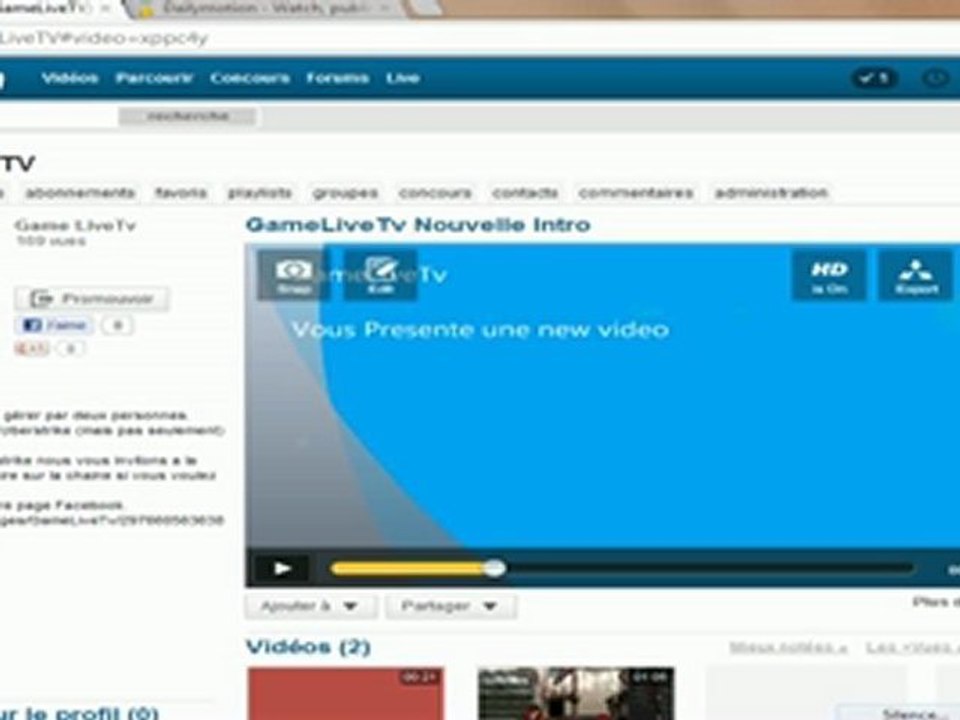Viewport: 960px width, 720px height.
Task: Click the yellow video progress bar handle
Action: (495, 569)
